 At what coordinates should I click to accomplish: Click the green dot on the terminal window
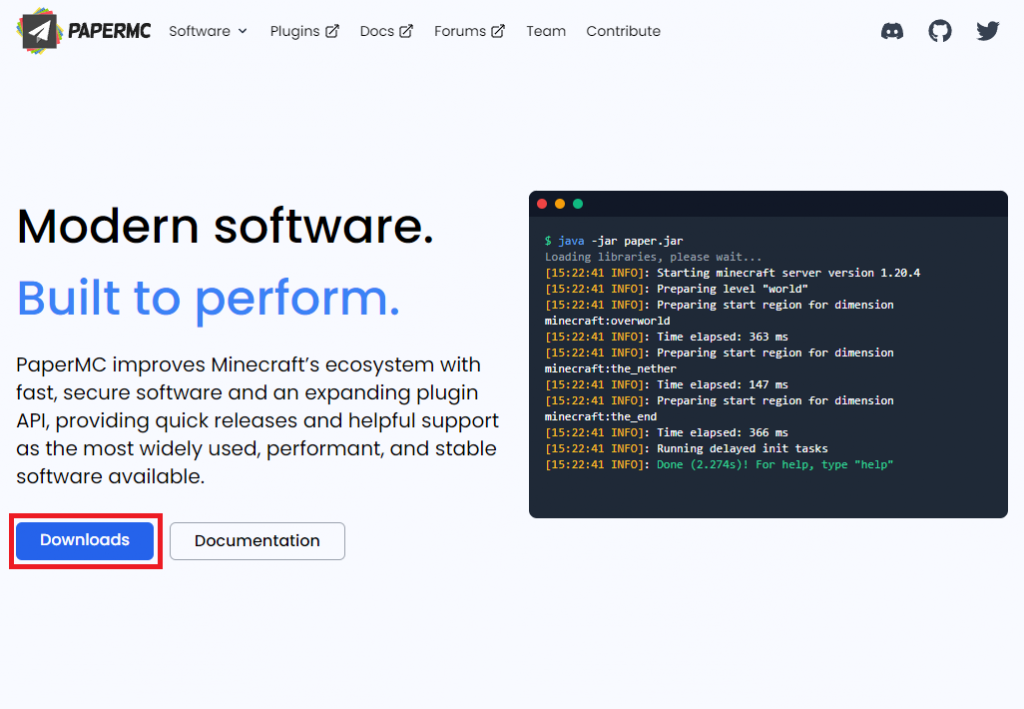[x=578, y=204]
